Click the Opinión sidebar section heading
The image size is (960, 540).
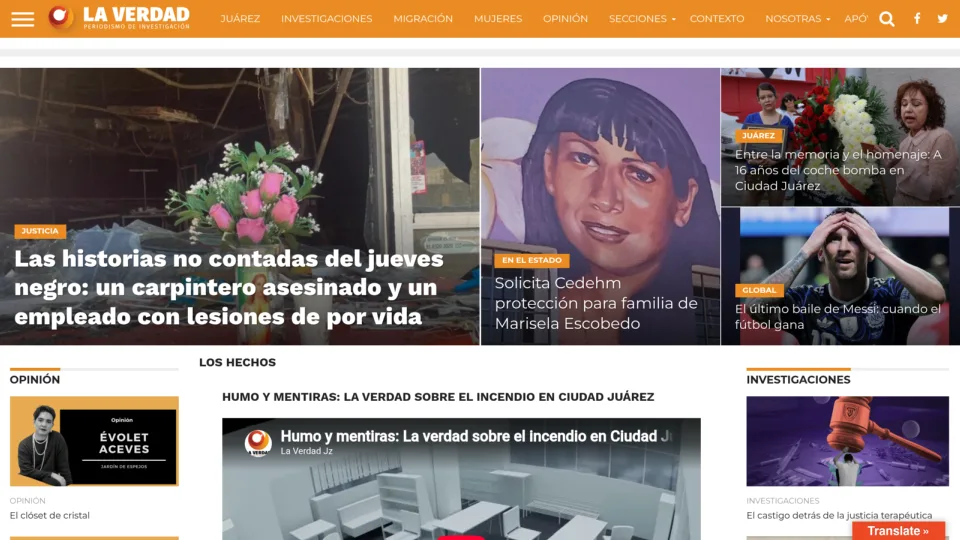pos(35,380)
